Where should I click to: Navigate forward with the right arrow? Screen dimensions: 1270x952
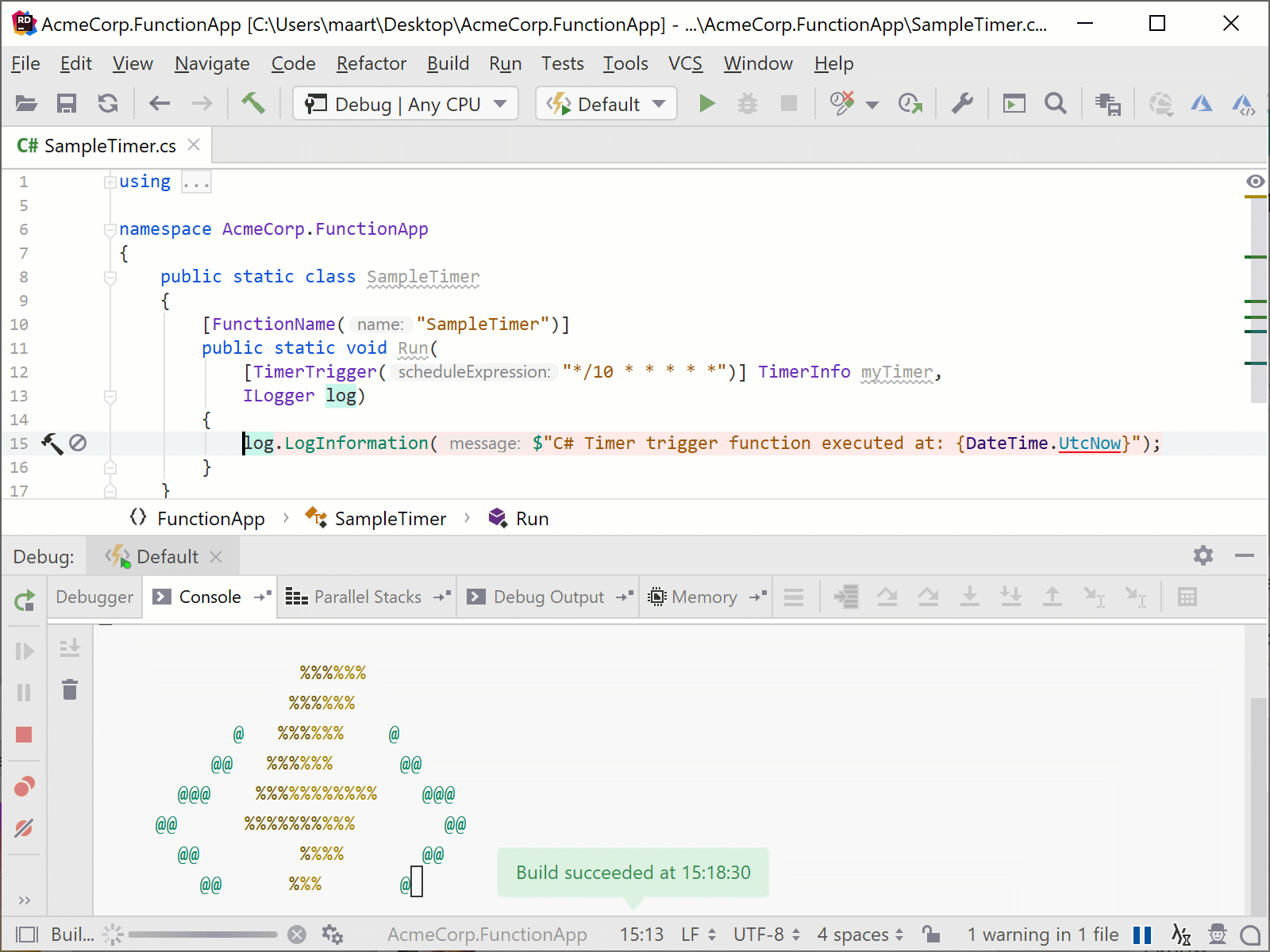point(202,104)
